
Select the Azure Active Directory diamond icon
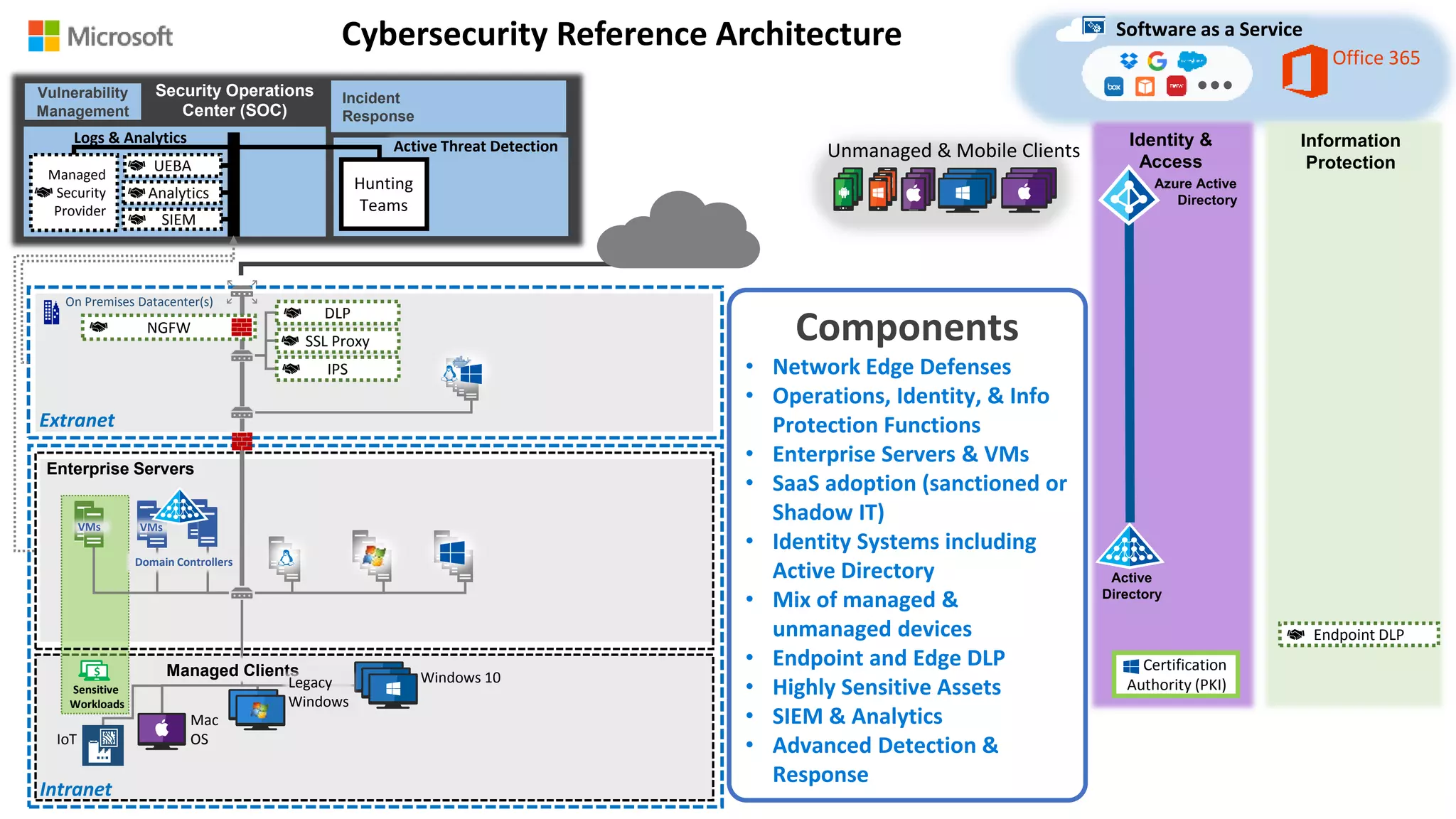(x=1129, y=196)
